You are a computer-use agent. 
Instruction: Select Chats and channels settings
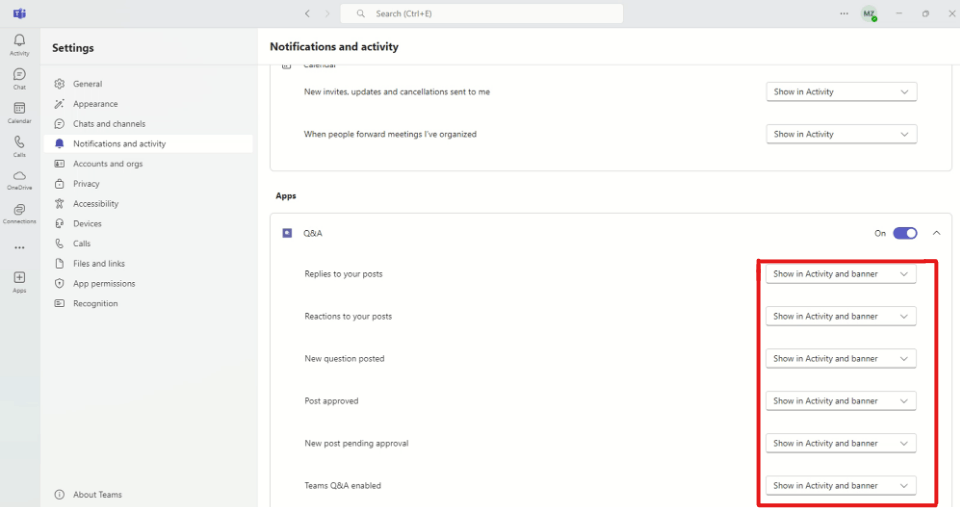148,124
